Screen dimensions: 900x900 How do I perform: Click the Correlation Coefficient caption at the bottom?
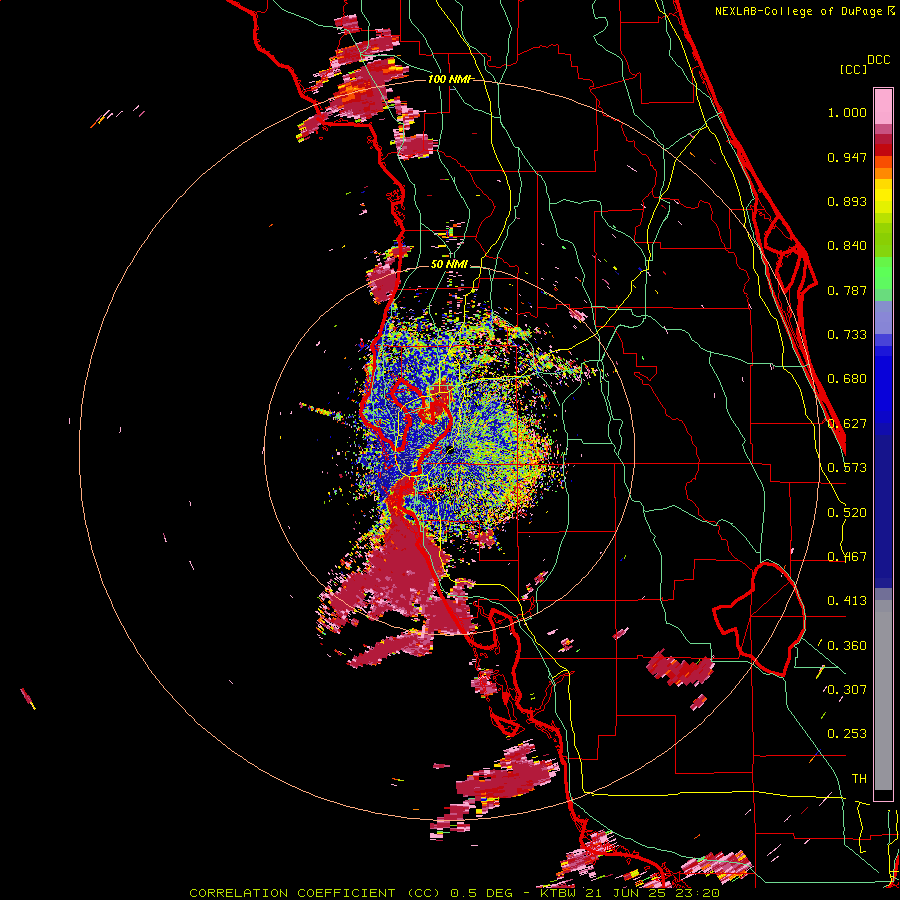[x=454, y=893]
